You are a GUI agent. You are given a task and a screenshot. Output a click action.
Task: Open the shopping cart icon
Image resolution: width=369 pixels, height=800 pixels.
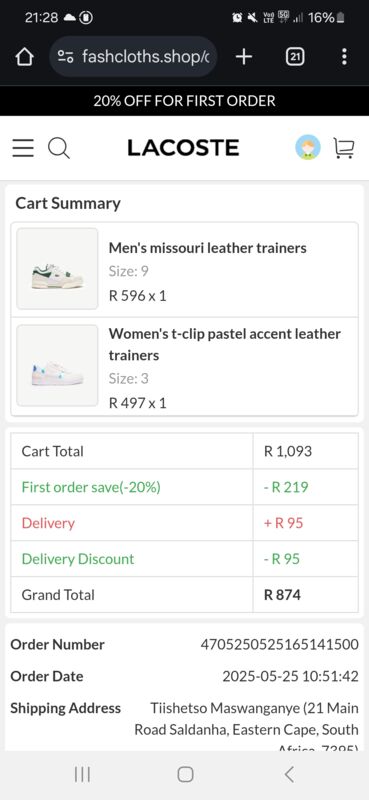pos(343,148)
